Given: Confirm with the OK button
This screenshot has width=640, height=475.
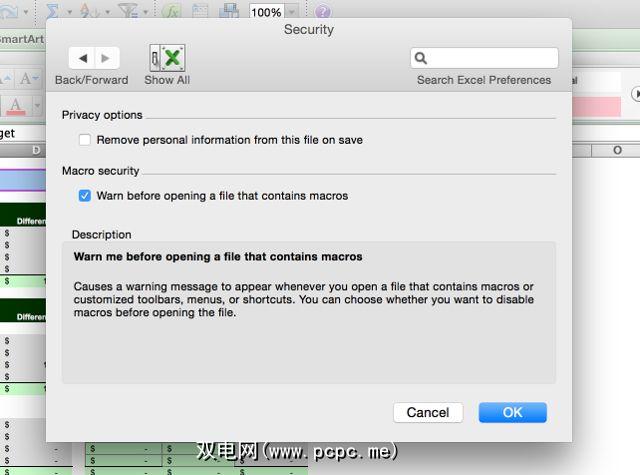Looking at the screenshot, I should (512, 412).
